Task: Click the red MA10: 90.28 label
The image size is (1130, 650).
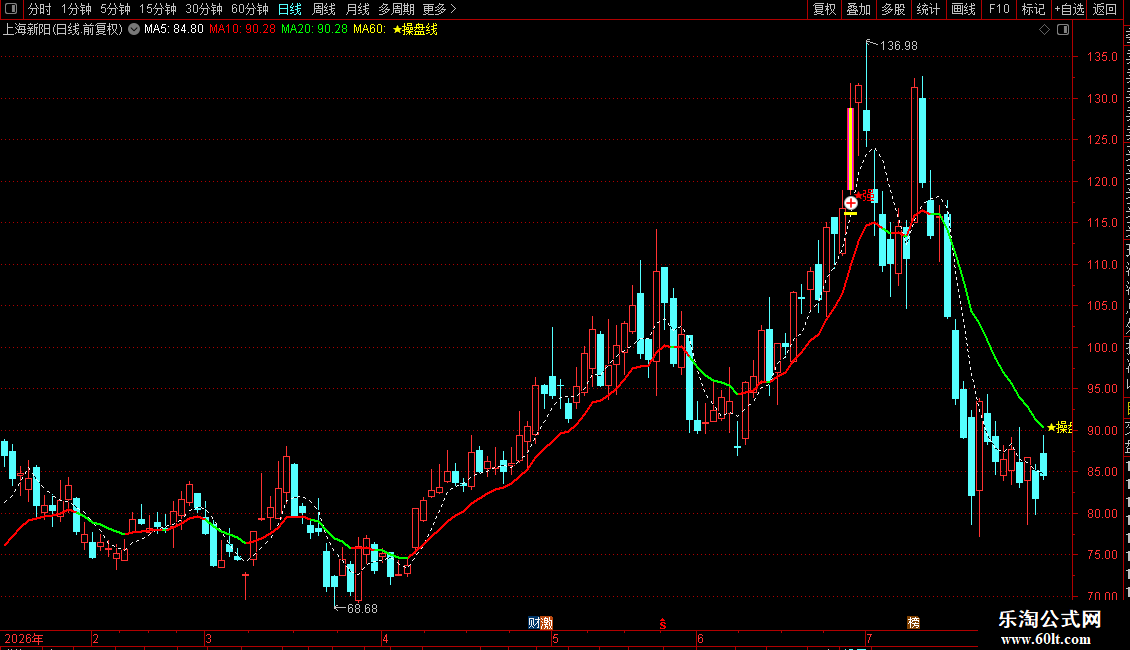Action: [x=242, y=30]
